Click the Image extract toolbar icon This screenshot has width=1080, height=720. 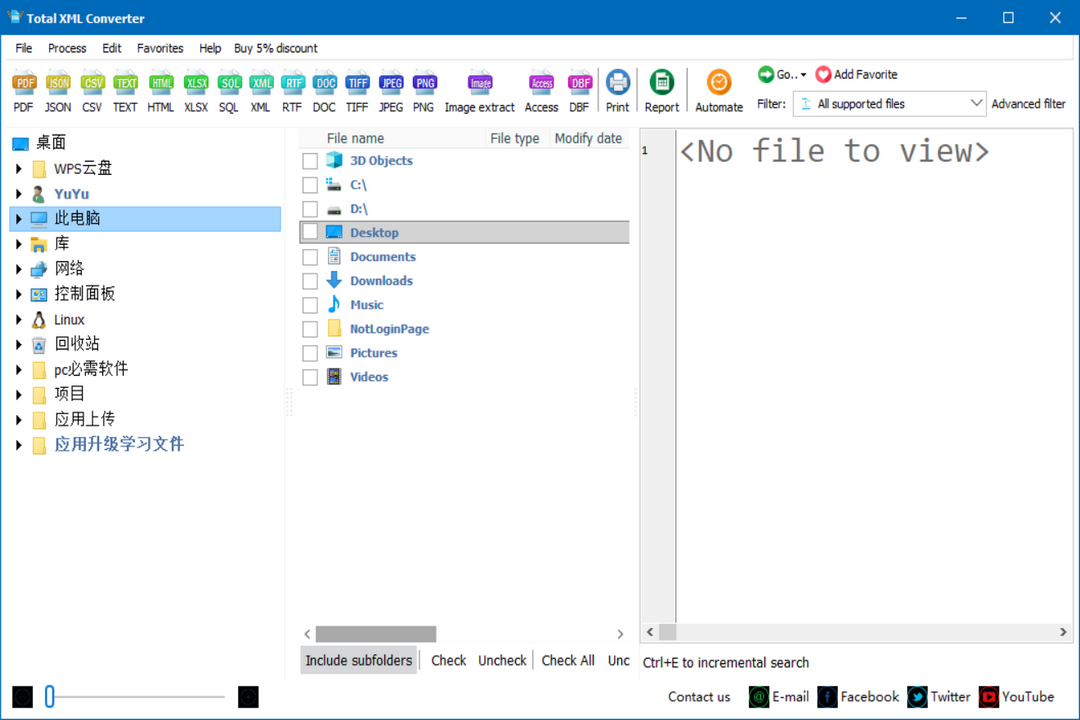point(480,84)
